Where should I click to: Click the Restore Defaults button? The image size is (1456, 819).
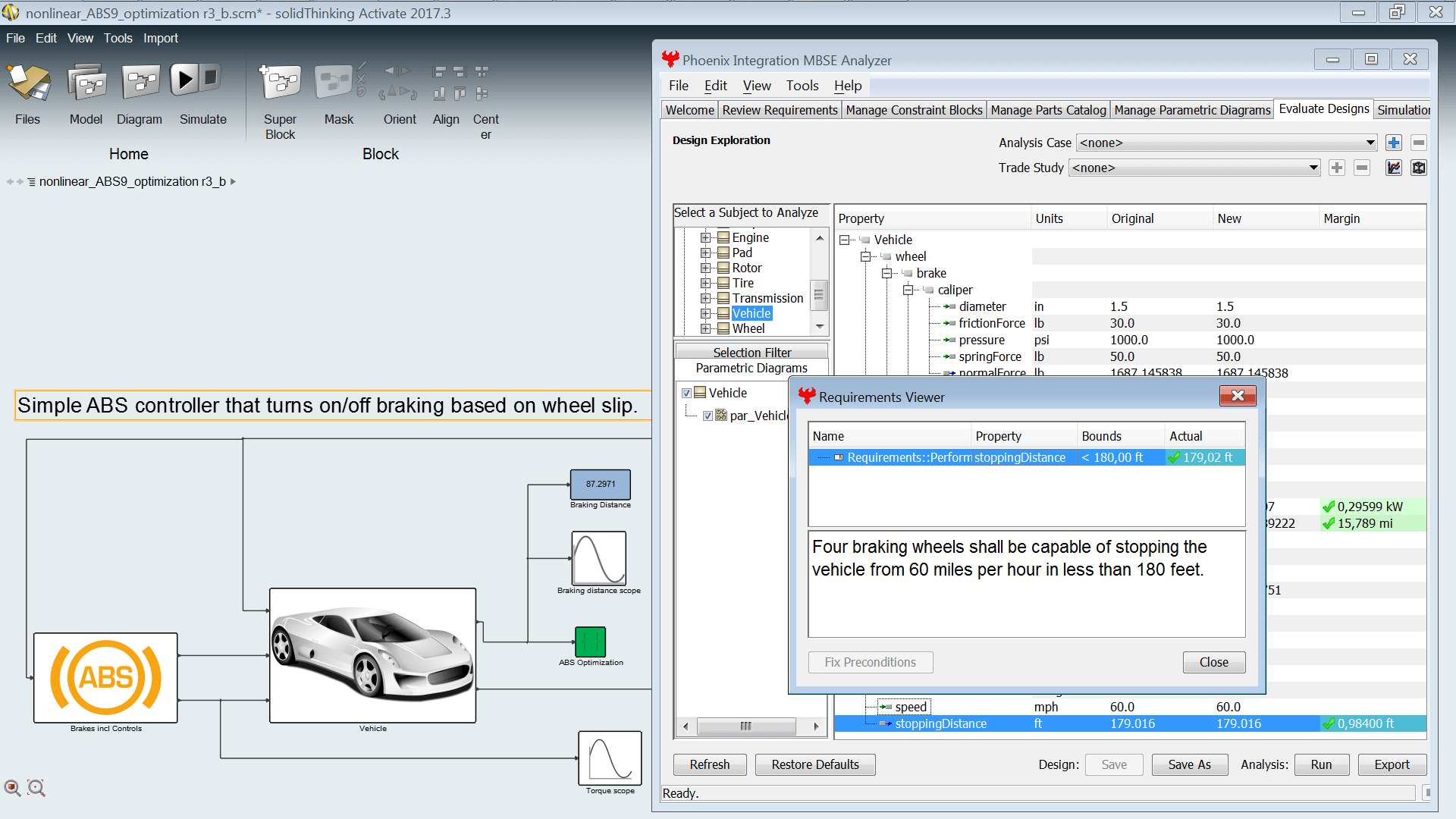[815, 764]
